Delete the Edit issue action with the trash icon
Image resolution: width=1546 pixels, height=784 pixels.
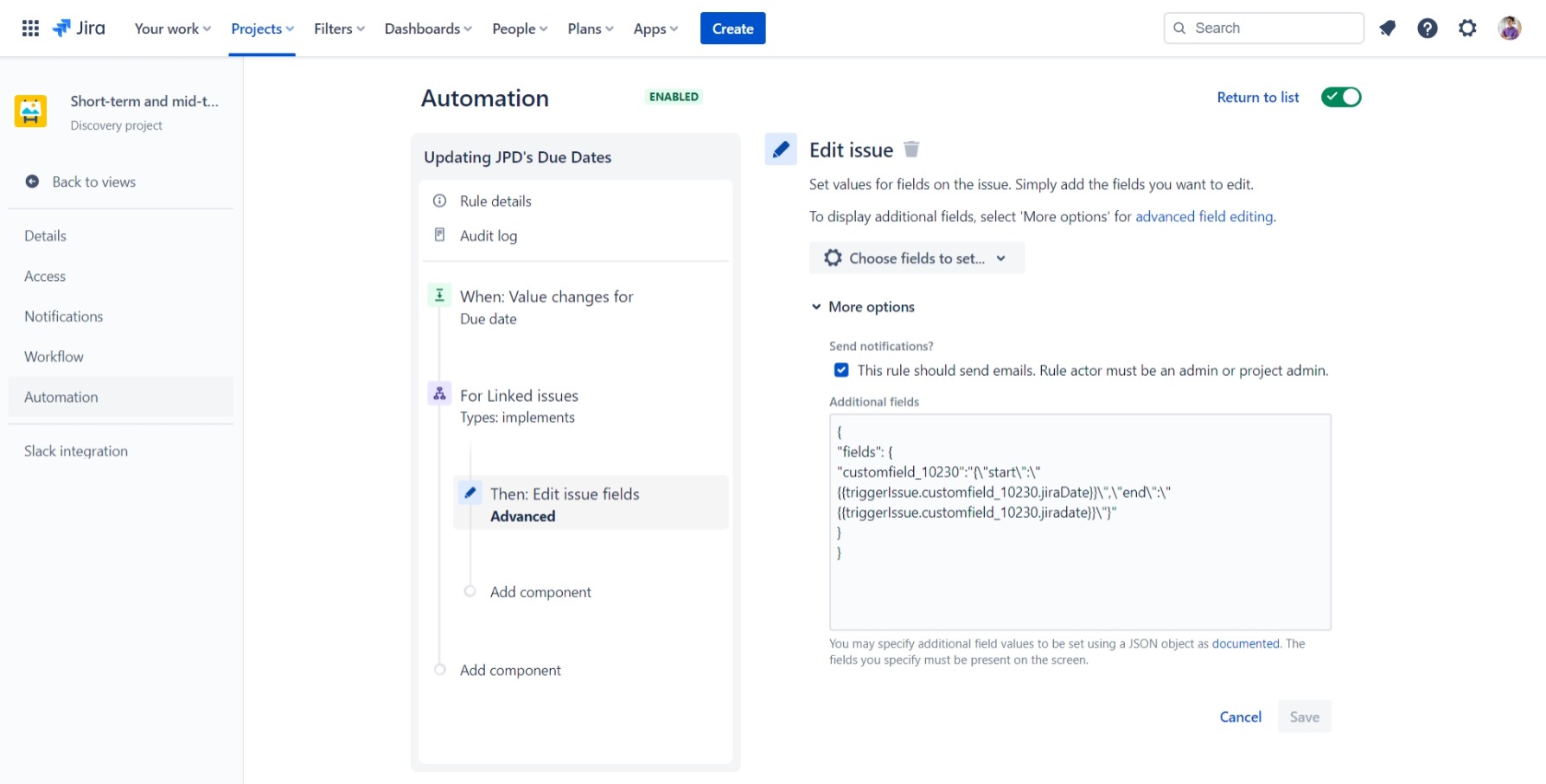911,149
